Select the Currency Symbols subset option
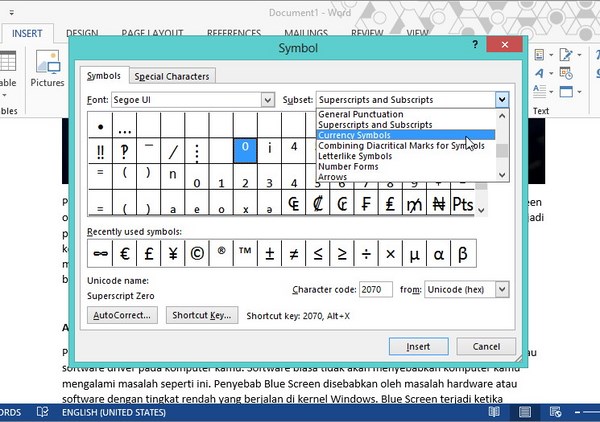This screenshot has width=600, height=422. (x=406, y=135)
